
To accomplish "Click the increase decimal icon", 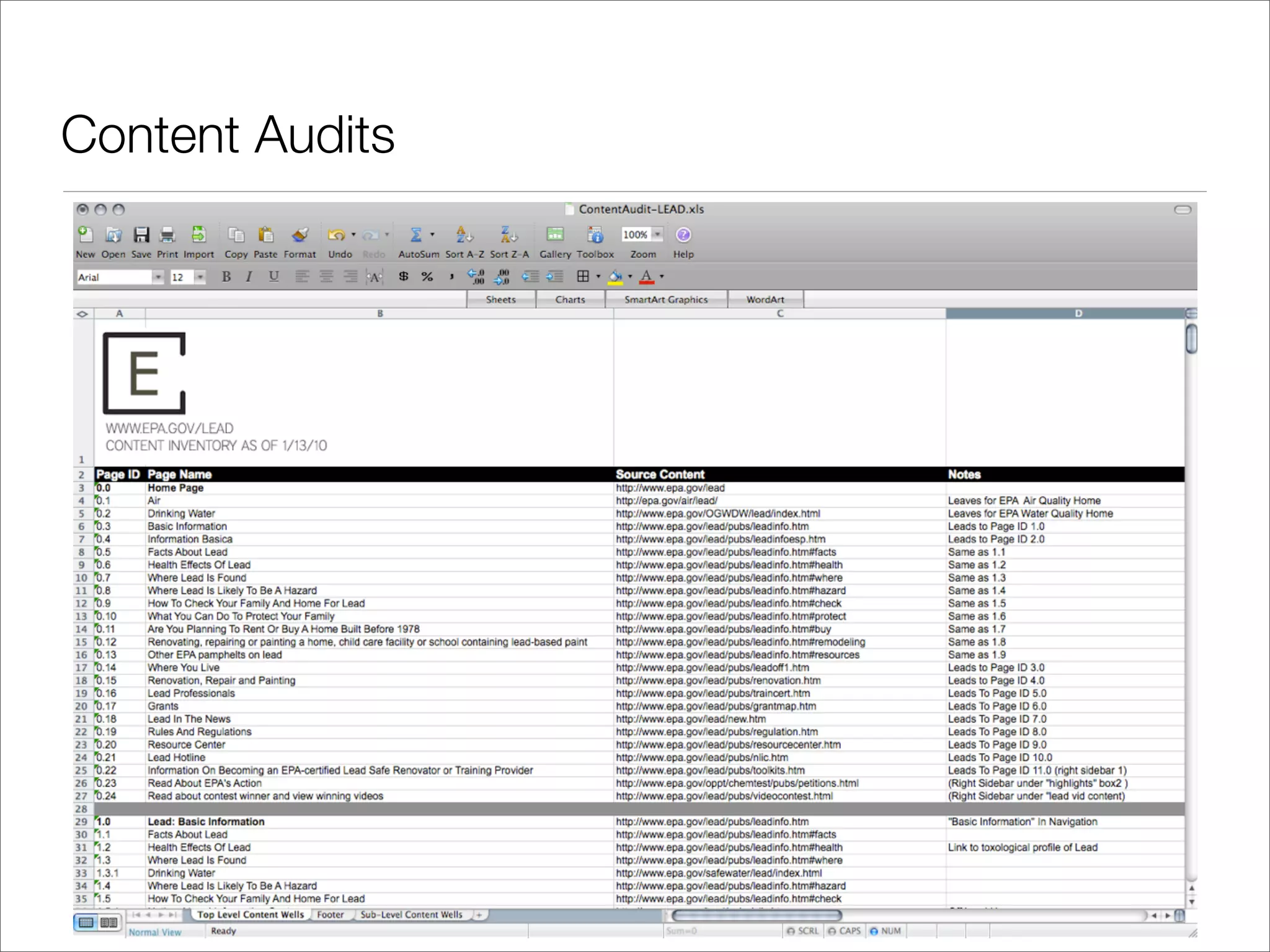I will point(476,276).
